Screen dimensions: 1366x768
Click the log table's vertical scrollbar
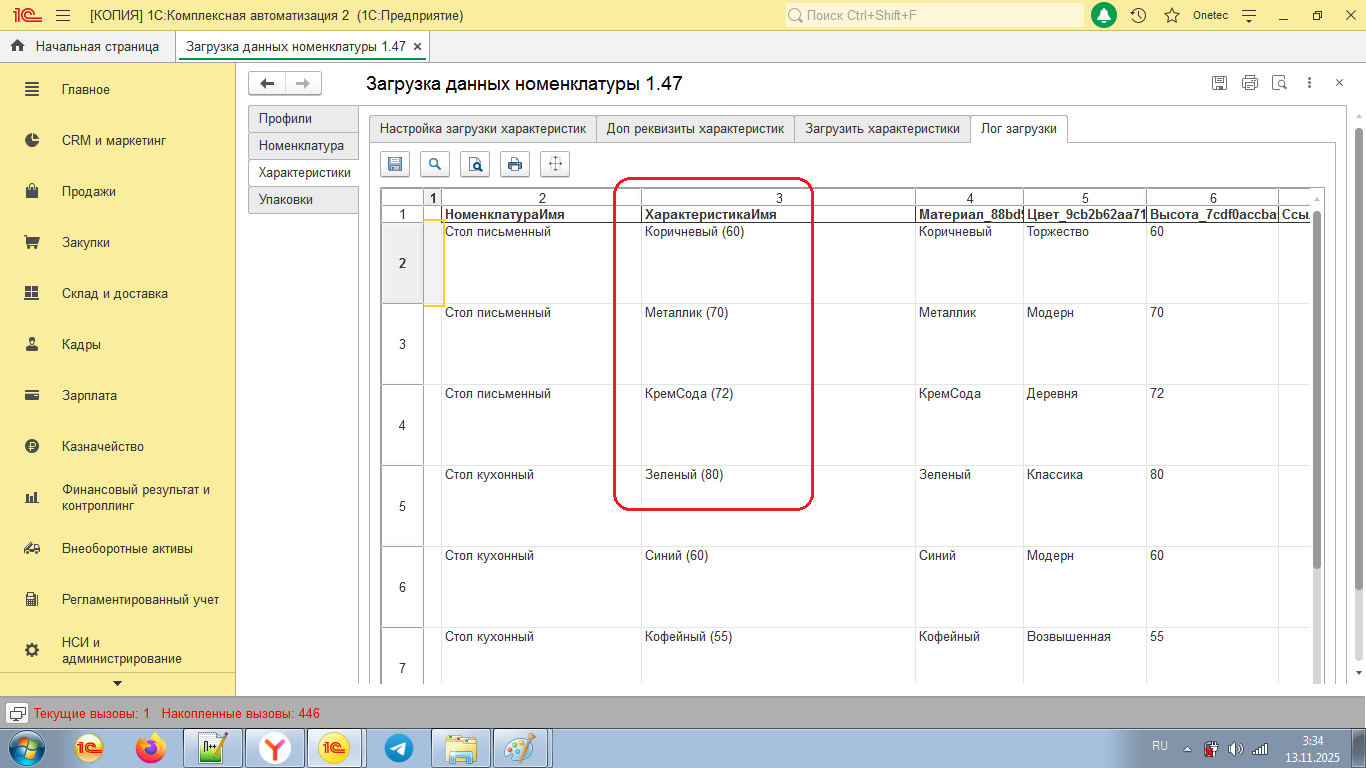pos(1317,390)
